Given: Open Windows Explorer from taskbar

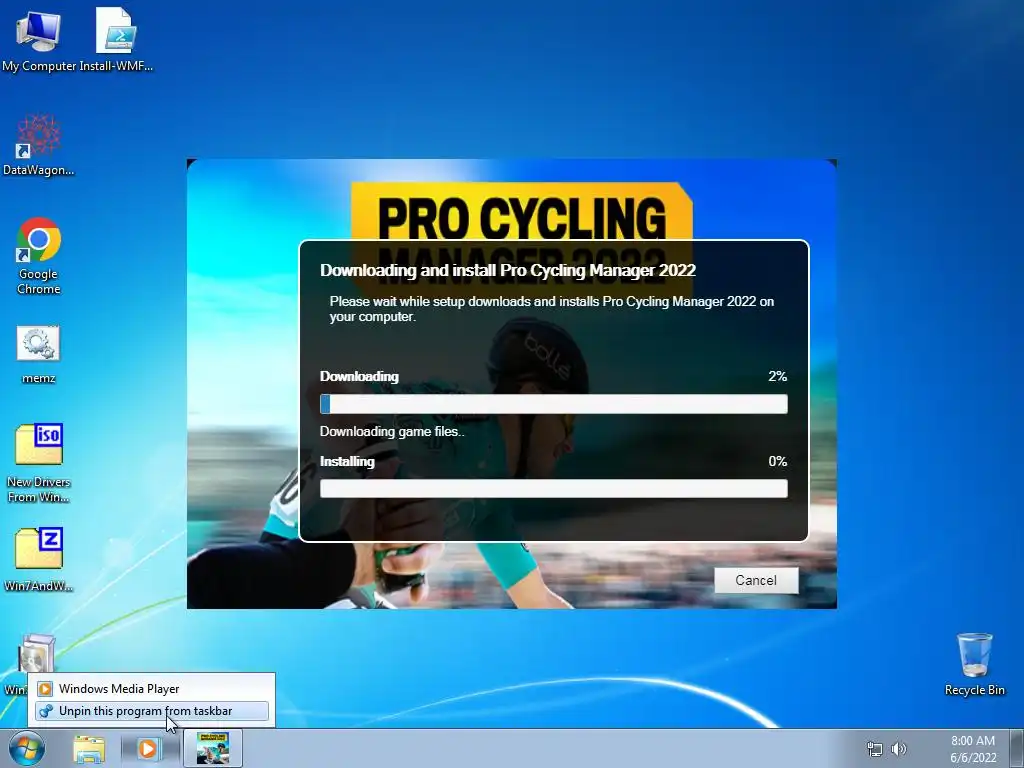Looking at the screenshot, I should (89, 749).
